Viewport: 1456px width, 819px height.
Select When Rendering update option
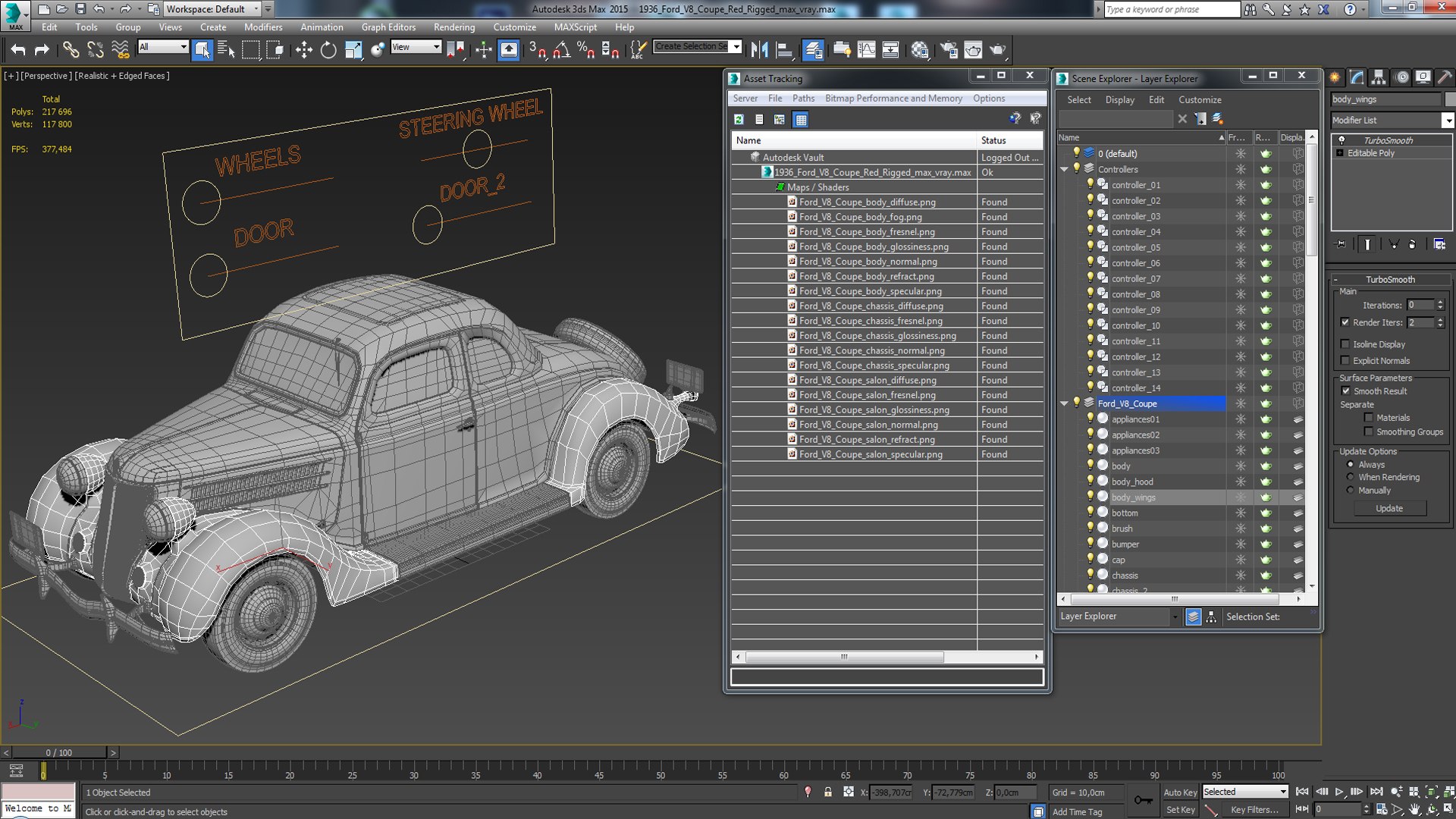pyautogui.click(x=1350, y=477)
